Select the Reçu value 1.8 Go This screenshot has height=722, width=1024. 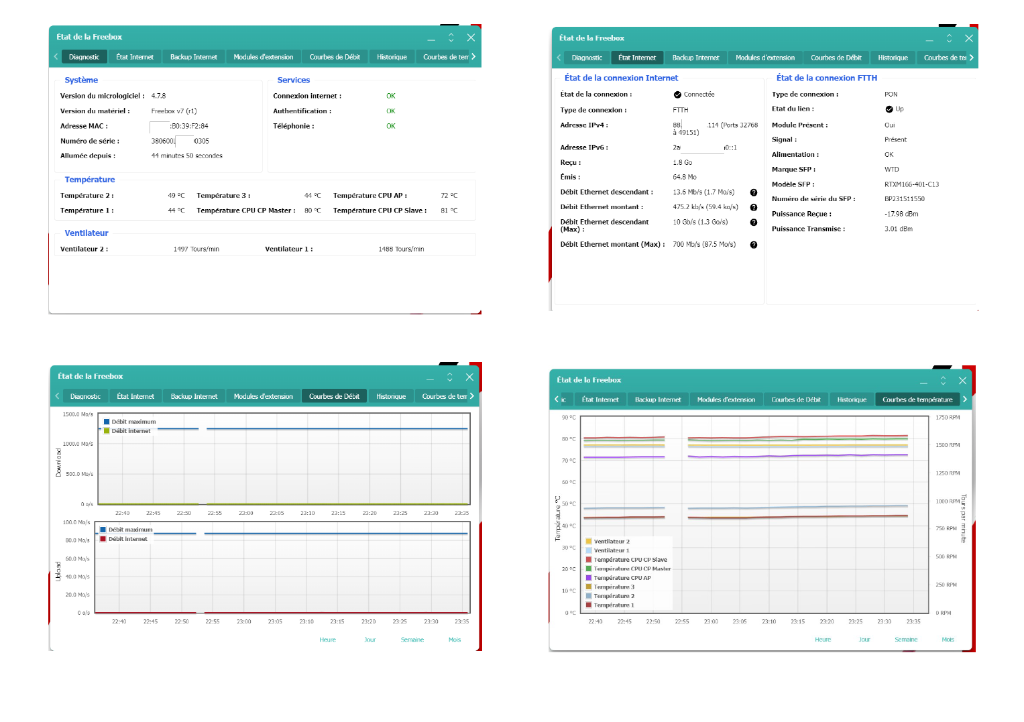(x=682, y=163)
